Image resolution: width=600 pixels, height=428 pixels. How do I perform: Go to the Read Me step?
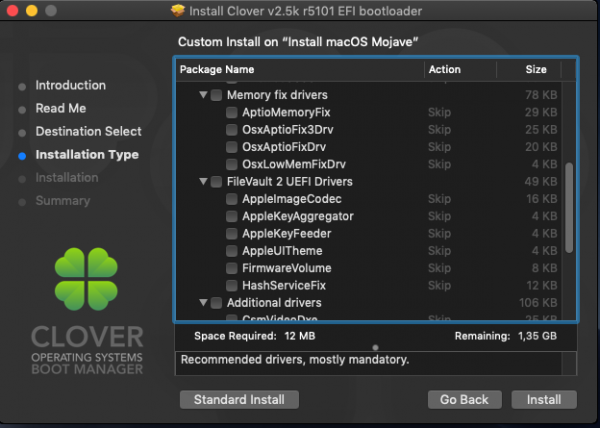(x=60, y=108)
